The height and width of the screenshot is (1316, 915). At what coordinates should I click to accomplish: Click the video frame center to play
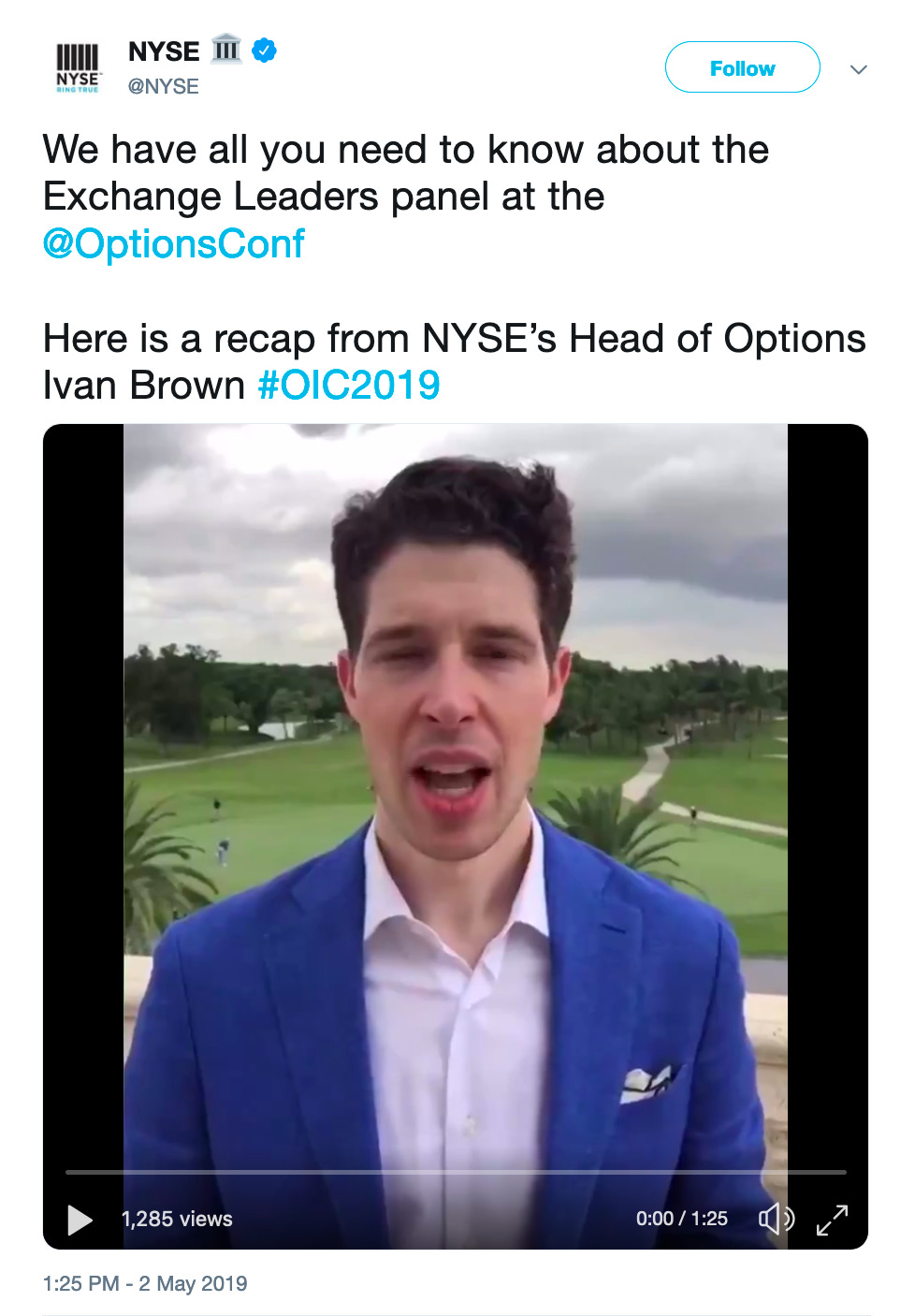(x=456, y=796)
